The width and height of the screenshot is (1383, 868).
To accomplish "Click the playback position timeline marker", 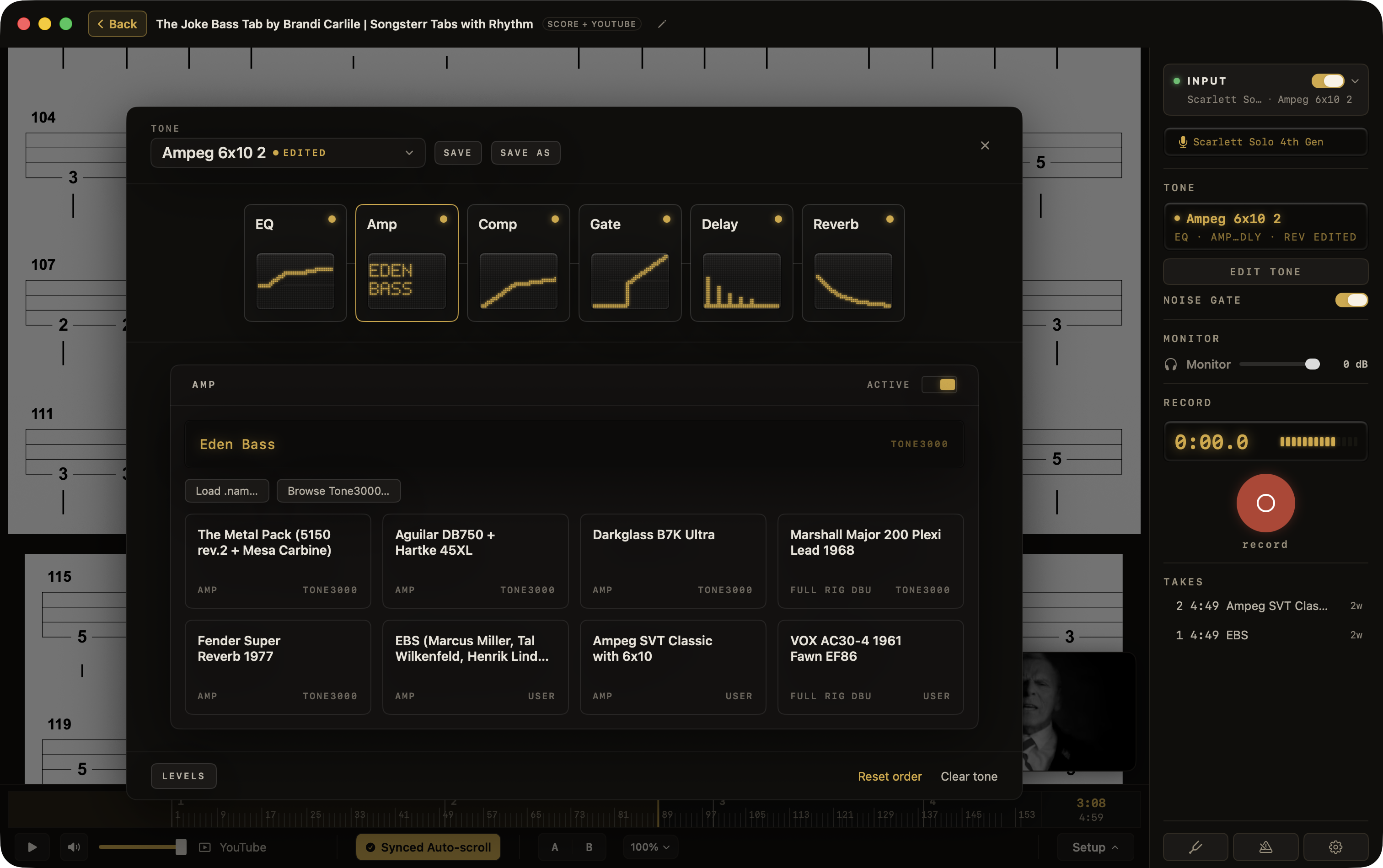I will (658, 814).
